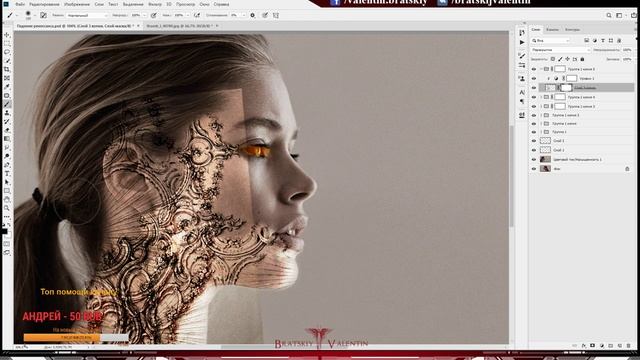The height and width of the screenshot is (360, 640).
Task: Open the Brush Settings panel icon
Action: pos(522,56)
